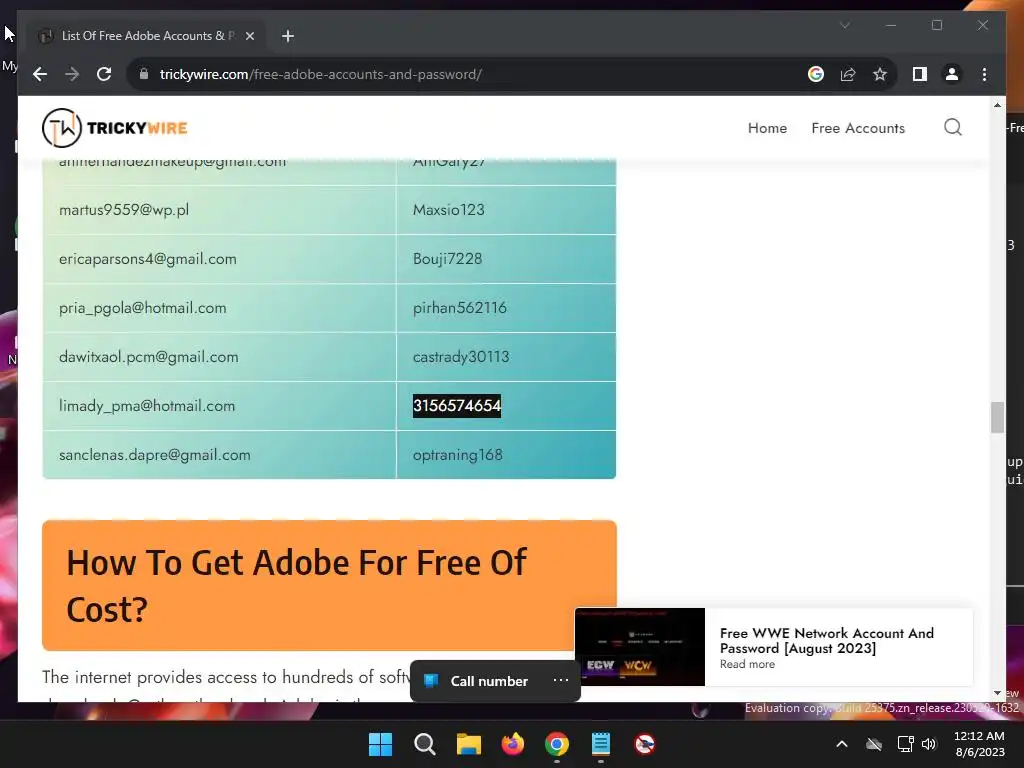Select password Bouji7228

tap(447, 259)
